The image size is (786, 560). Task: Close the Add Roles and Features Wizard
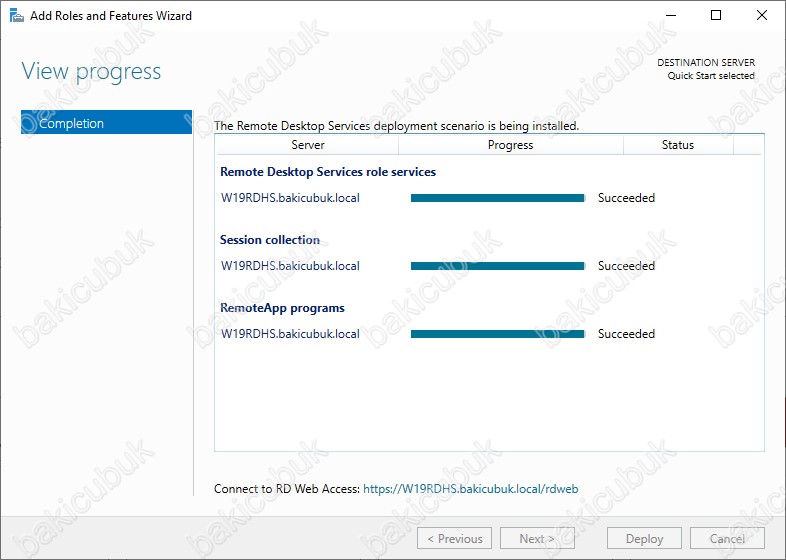pos(761,16)
